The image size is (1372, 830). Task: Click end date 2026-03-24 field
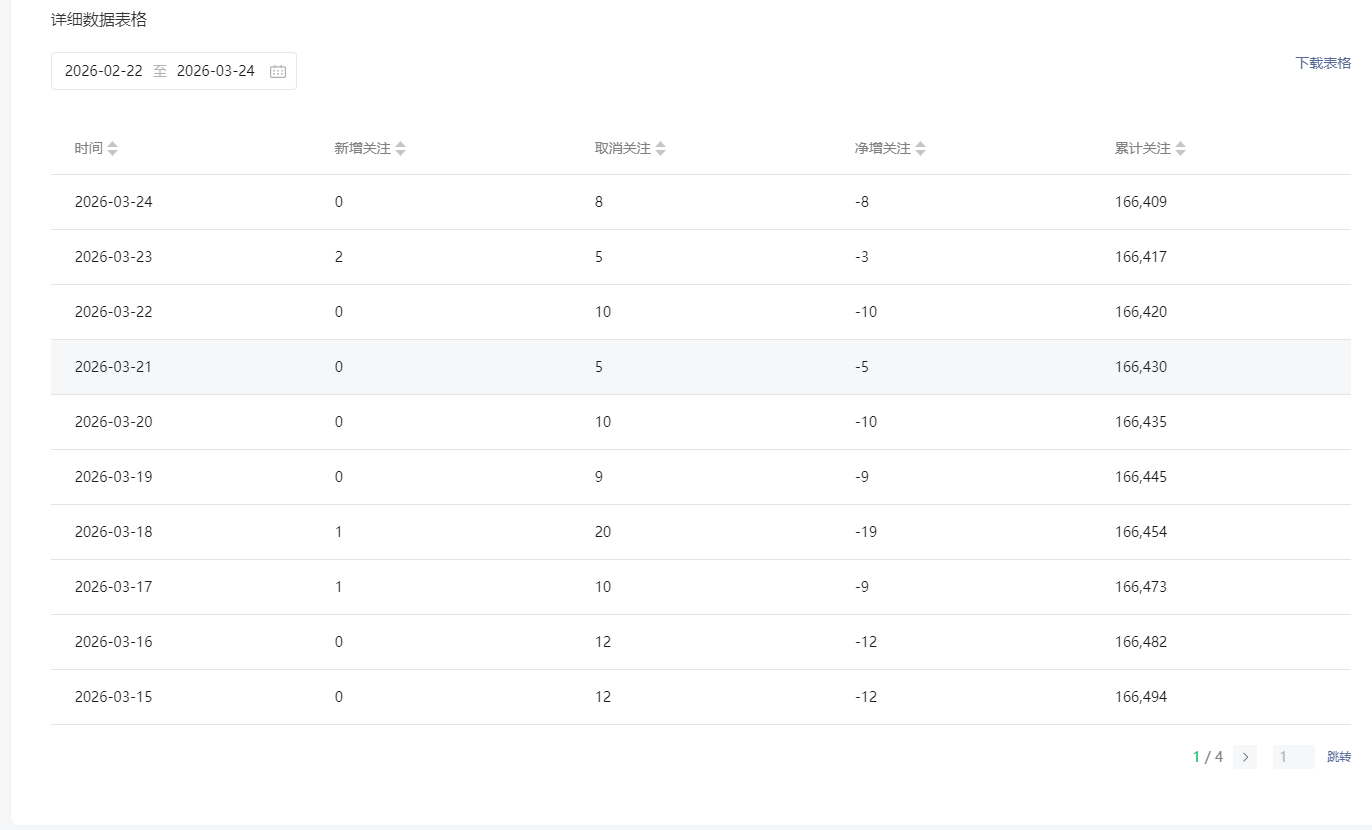[216, 71]
